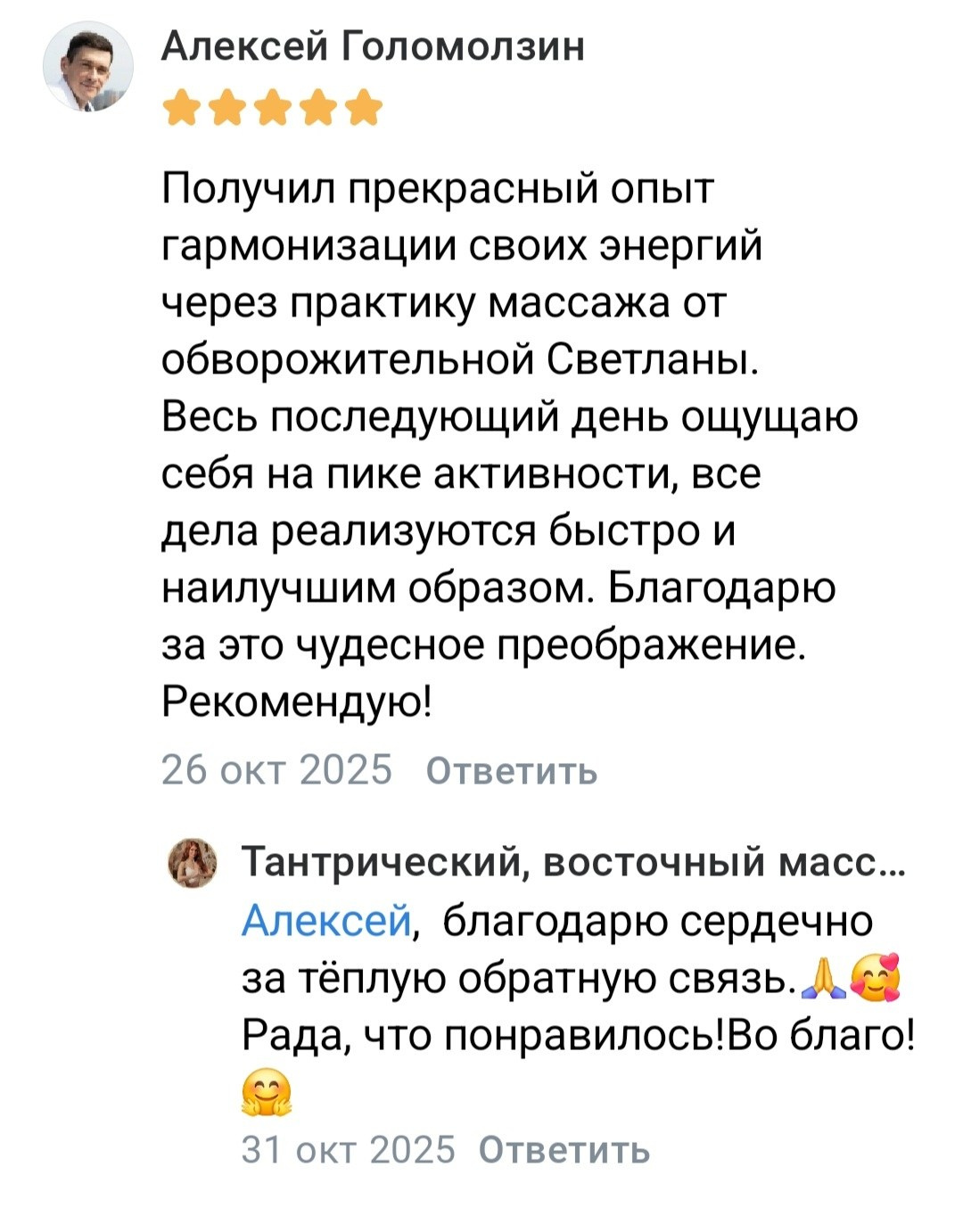The height and width of the screenshot is (1232, 963).
Task: Click the five-star rating row
Action: [x=273, y=109]
